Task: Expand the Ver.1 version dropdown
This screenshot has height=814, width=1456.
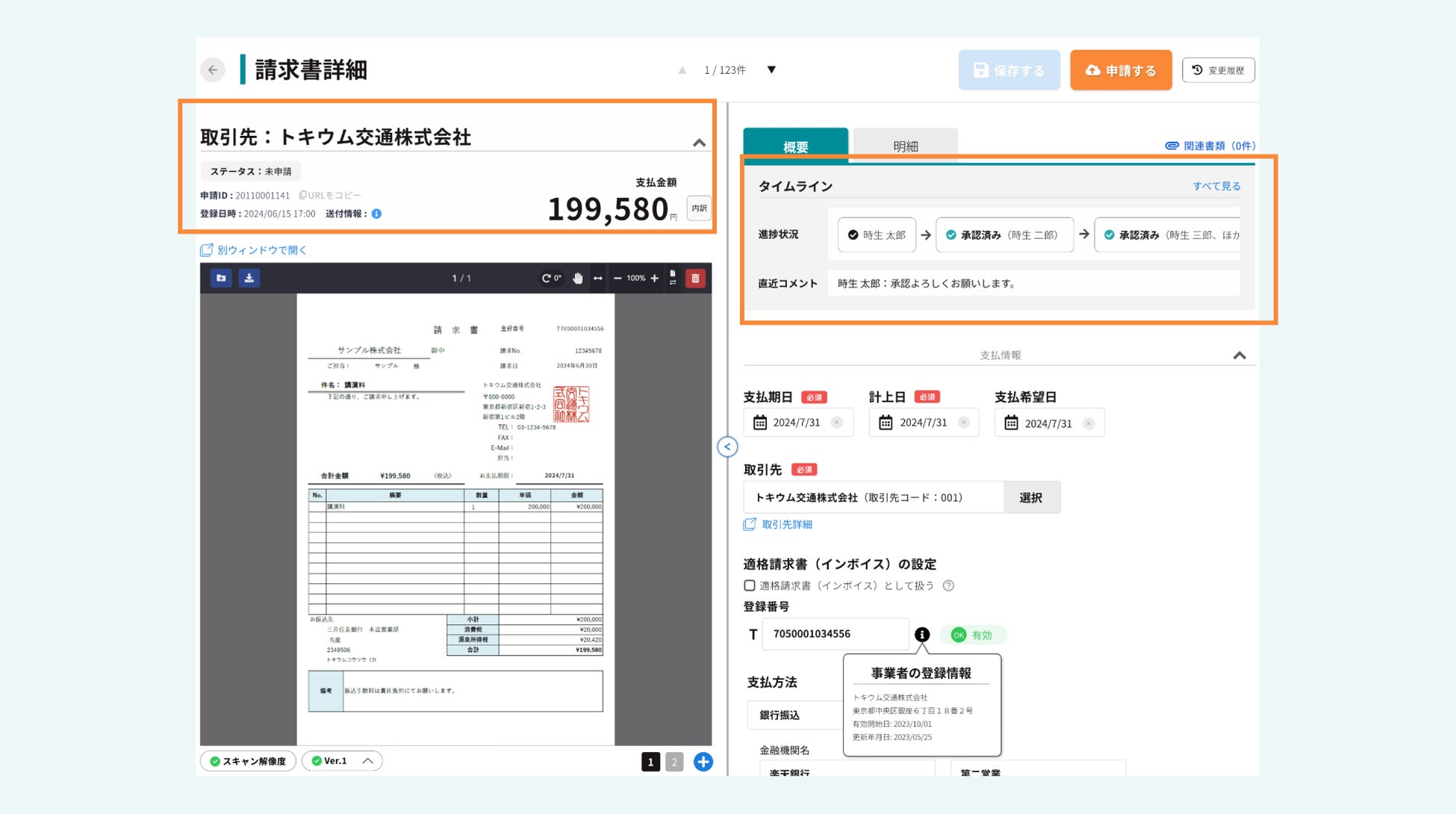Action: point(367,761)
